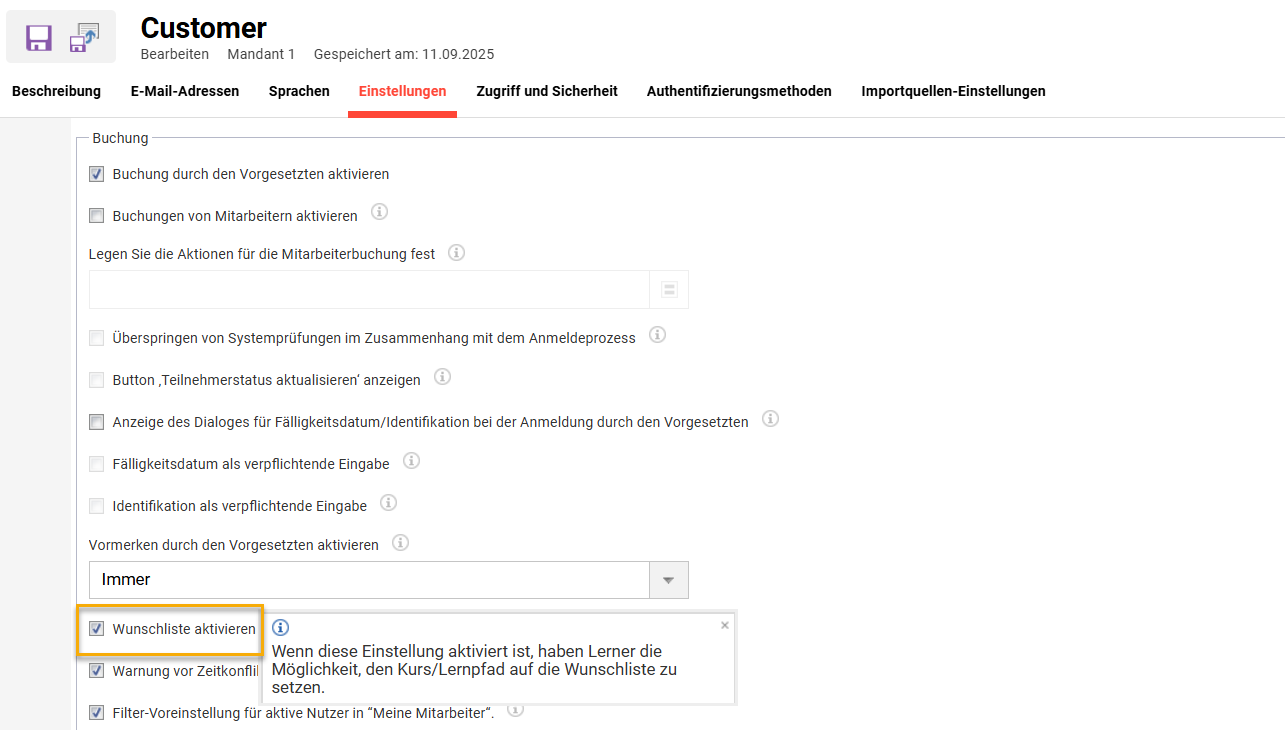
Task: Disable the 'Wunschliste aktivieren' checkbox
Action: click(x=96, y=630)
